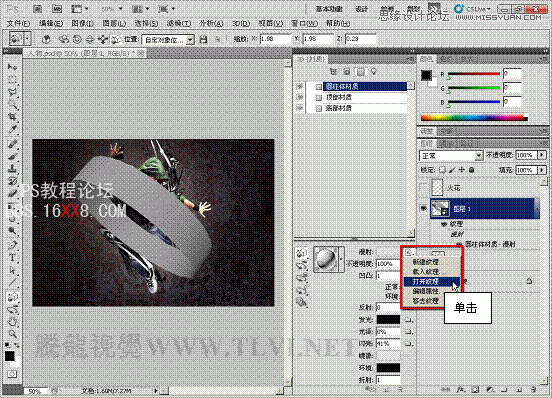Click the 环境 black color swatch
Viewport: 552px width, 398px height.
388,368
